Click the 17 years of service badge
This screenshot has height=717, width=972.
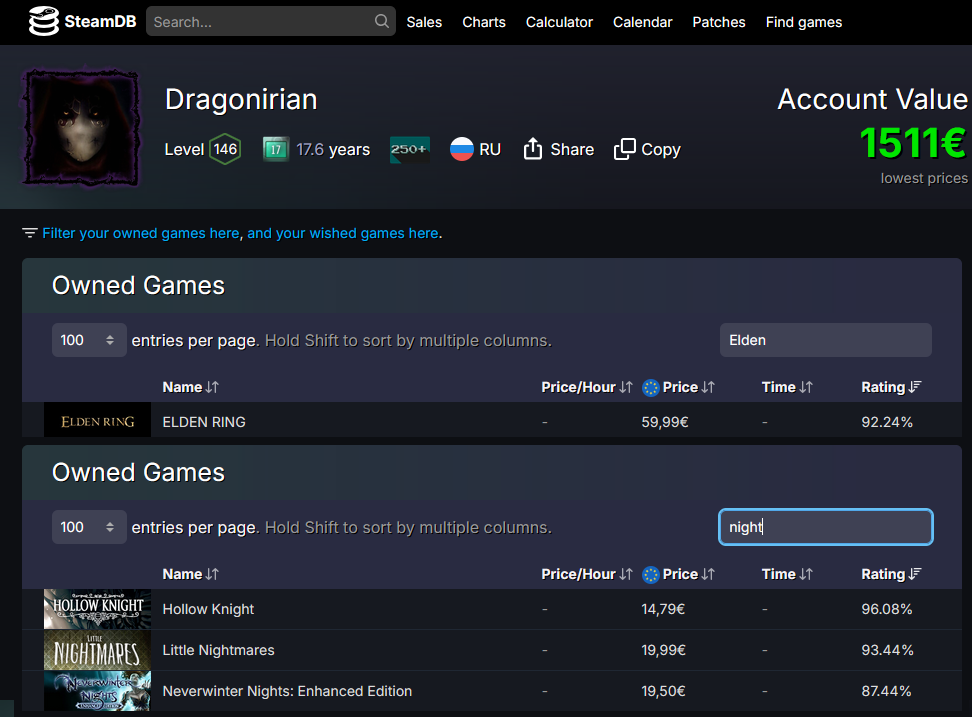(275, 149)
